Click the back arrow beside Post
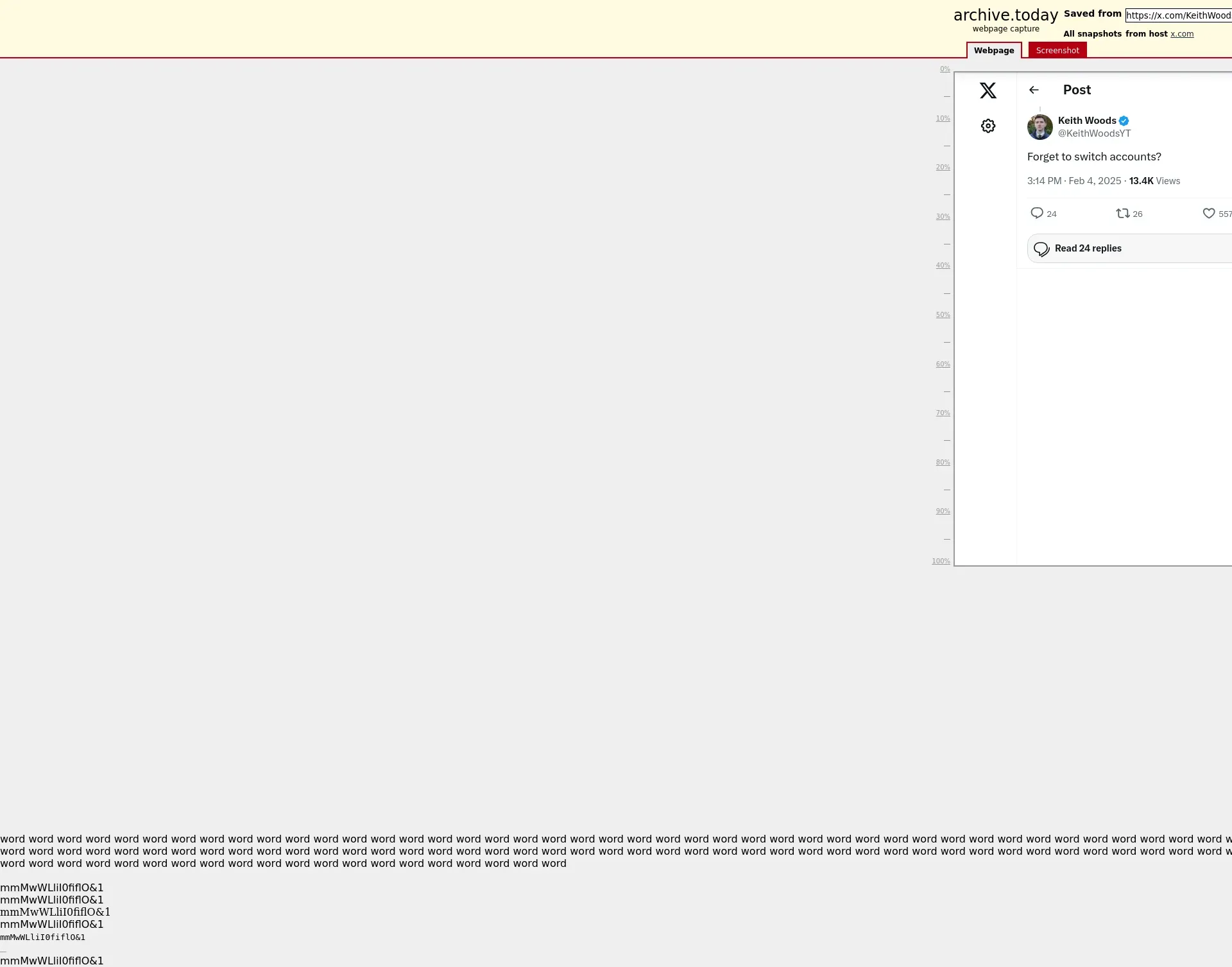 (1033, 90)
